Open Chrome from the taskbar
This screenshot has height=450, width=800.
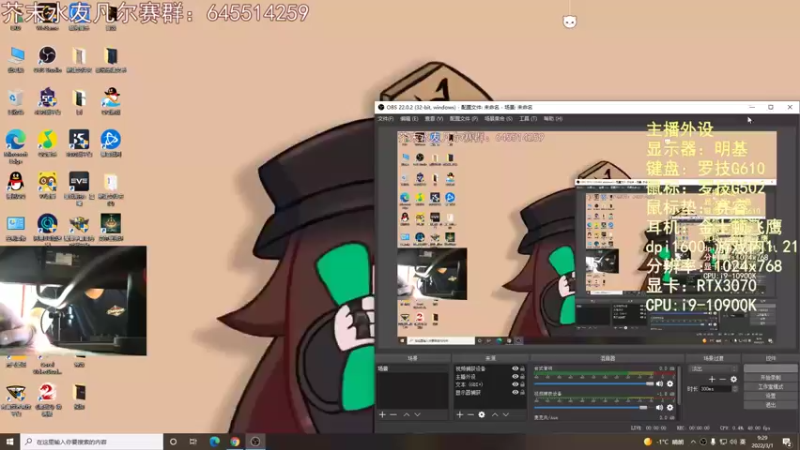pos(235,441)
